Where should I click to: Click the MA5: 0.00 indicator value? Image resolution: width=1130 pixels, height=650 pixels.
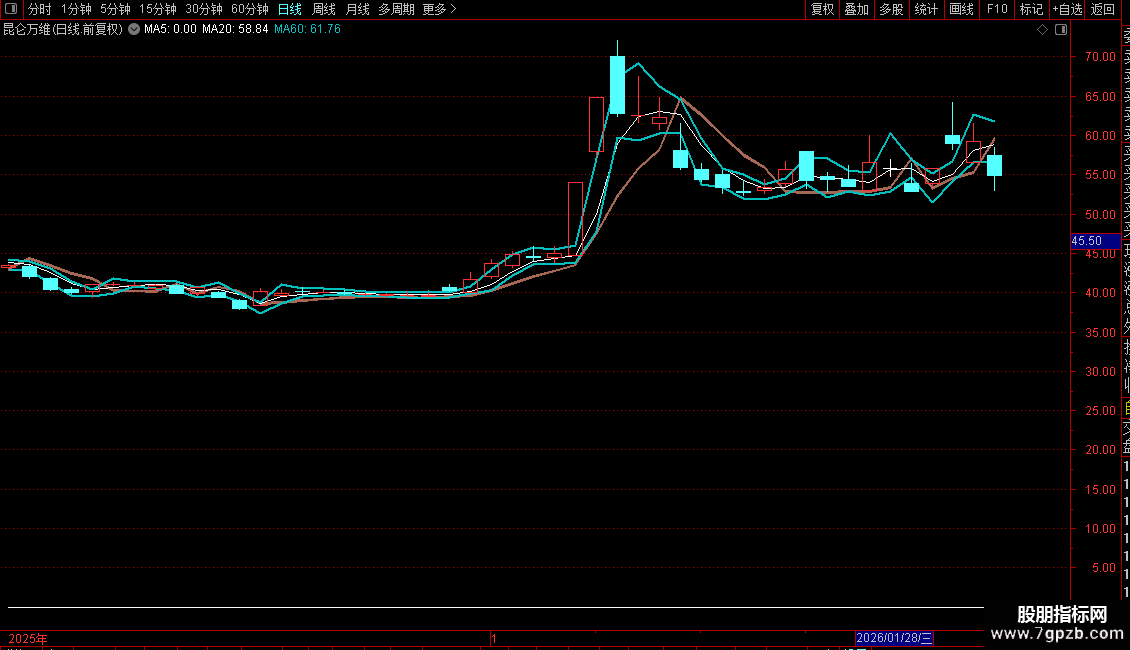tap(170, 29)
